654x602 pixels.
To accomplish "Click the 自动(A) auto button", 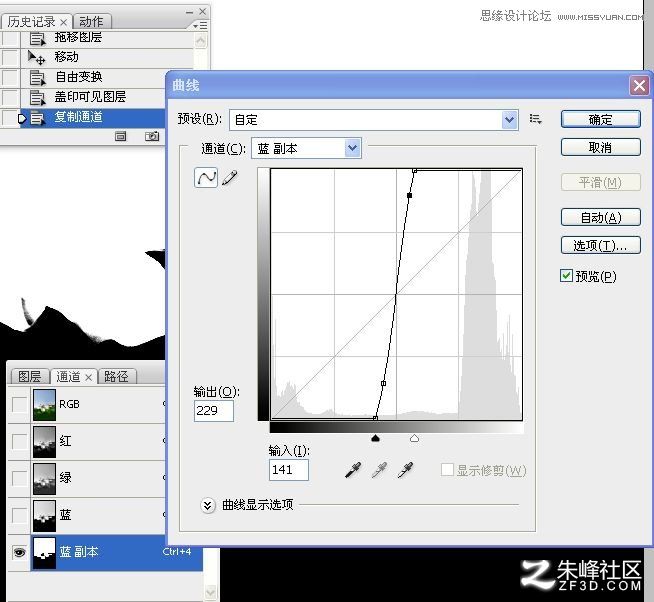I will (601, 217).
